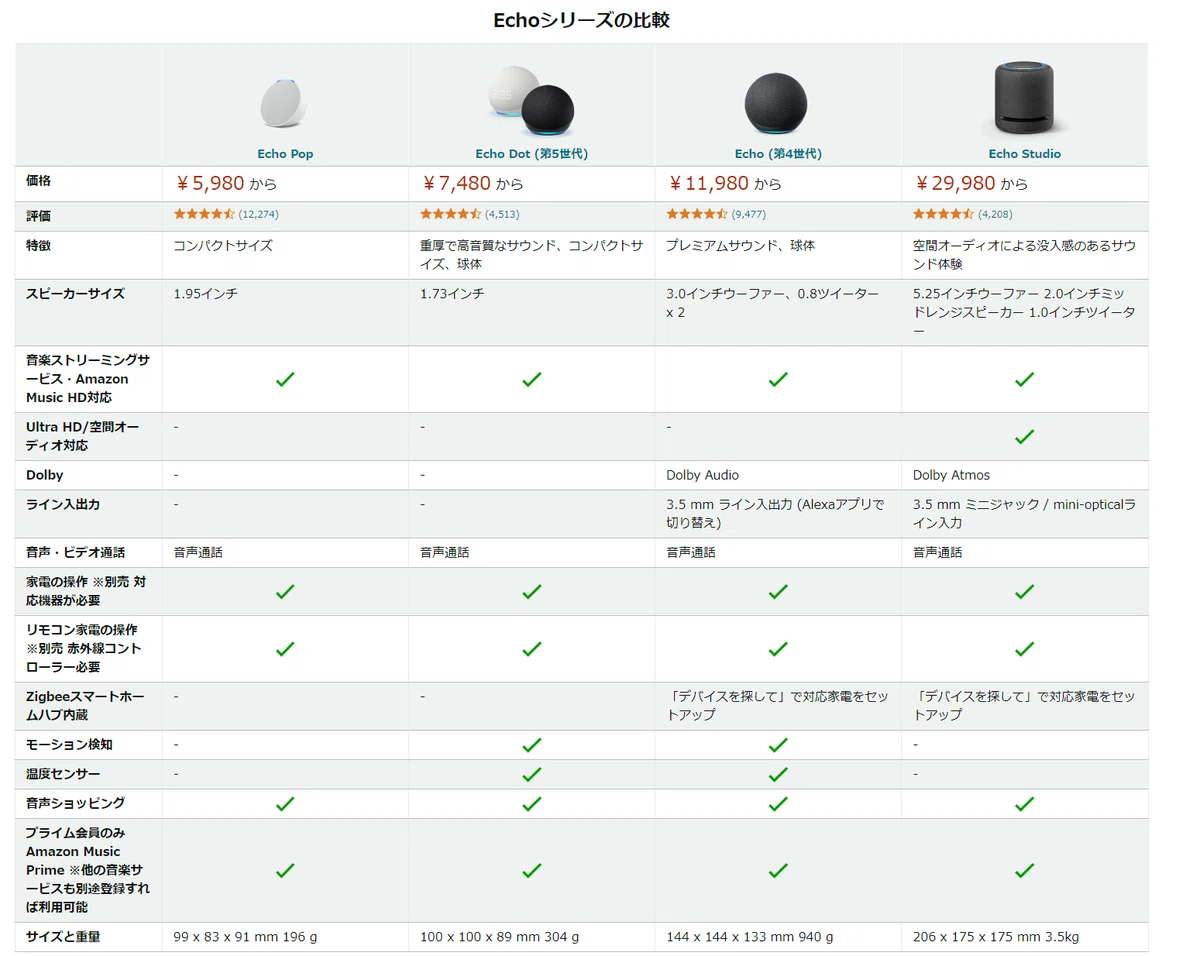This screenshot has width=1200, height=956.
Task: View the 12,274 reviews count
Action: (258, 215)
